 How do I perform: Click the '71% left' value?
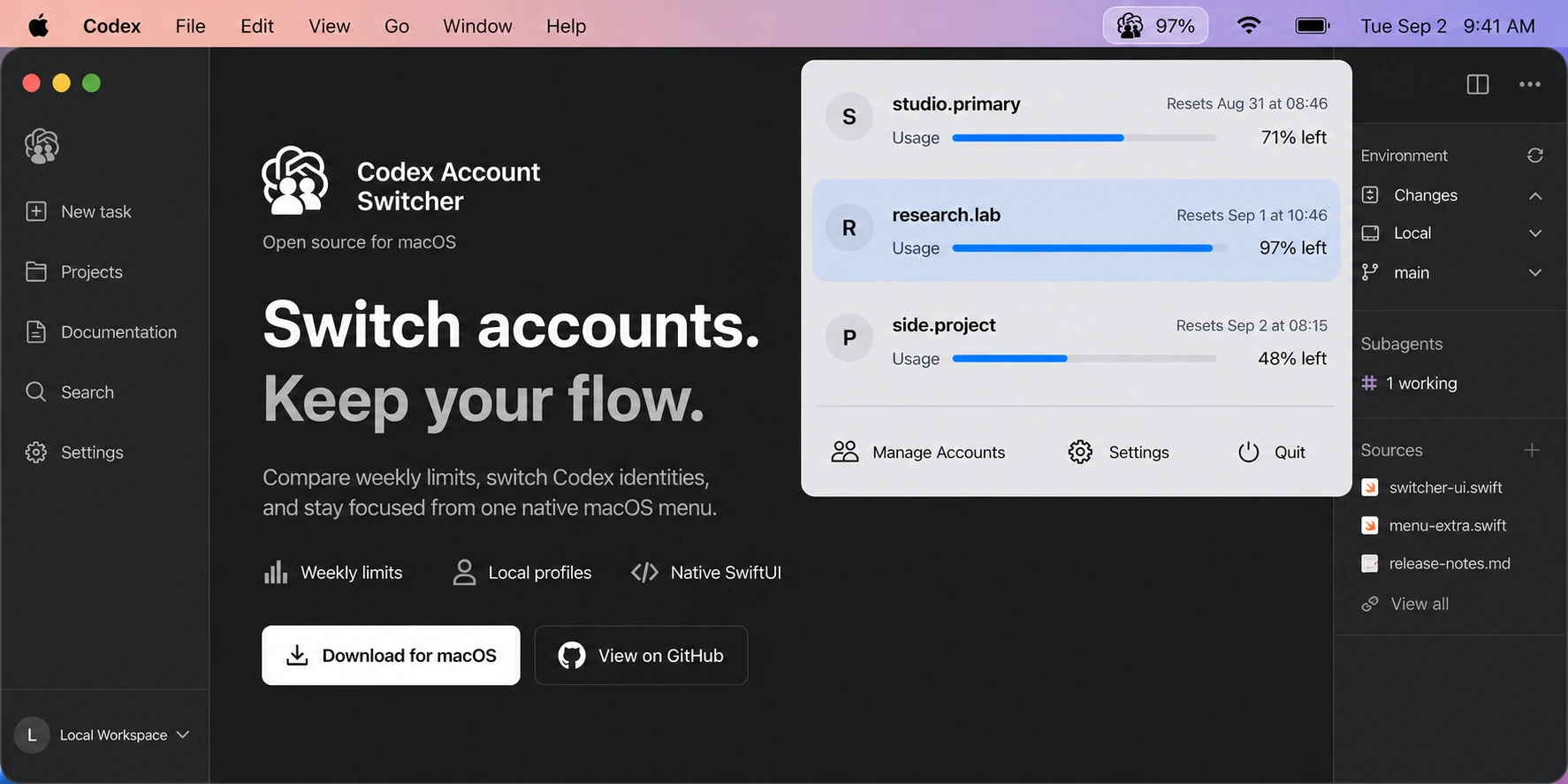click(x=1294, y=137)
